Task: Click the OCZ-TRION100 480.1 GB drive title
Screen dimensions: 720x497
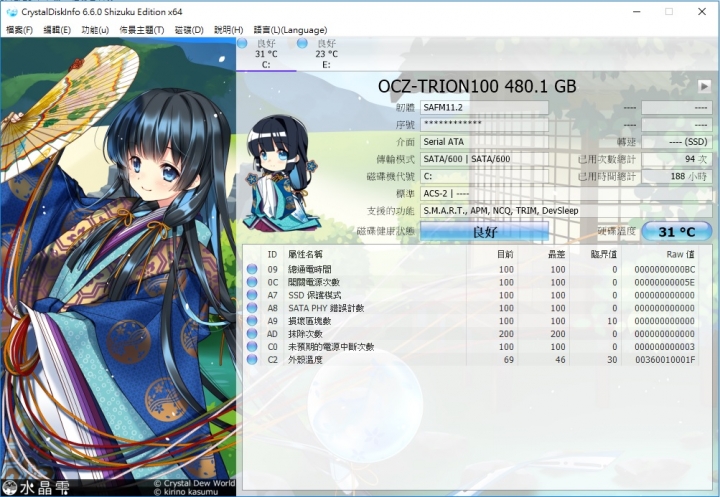Action: pos(477,86)
